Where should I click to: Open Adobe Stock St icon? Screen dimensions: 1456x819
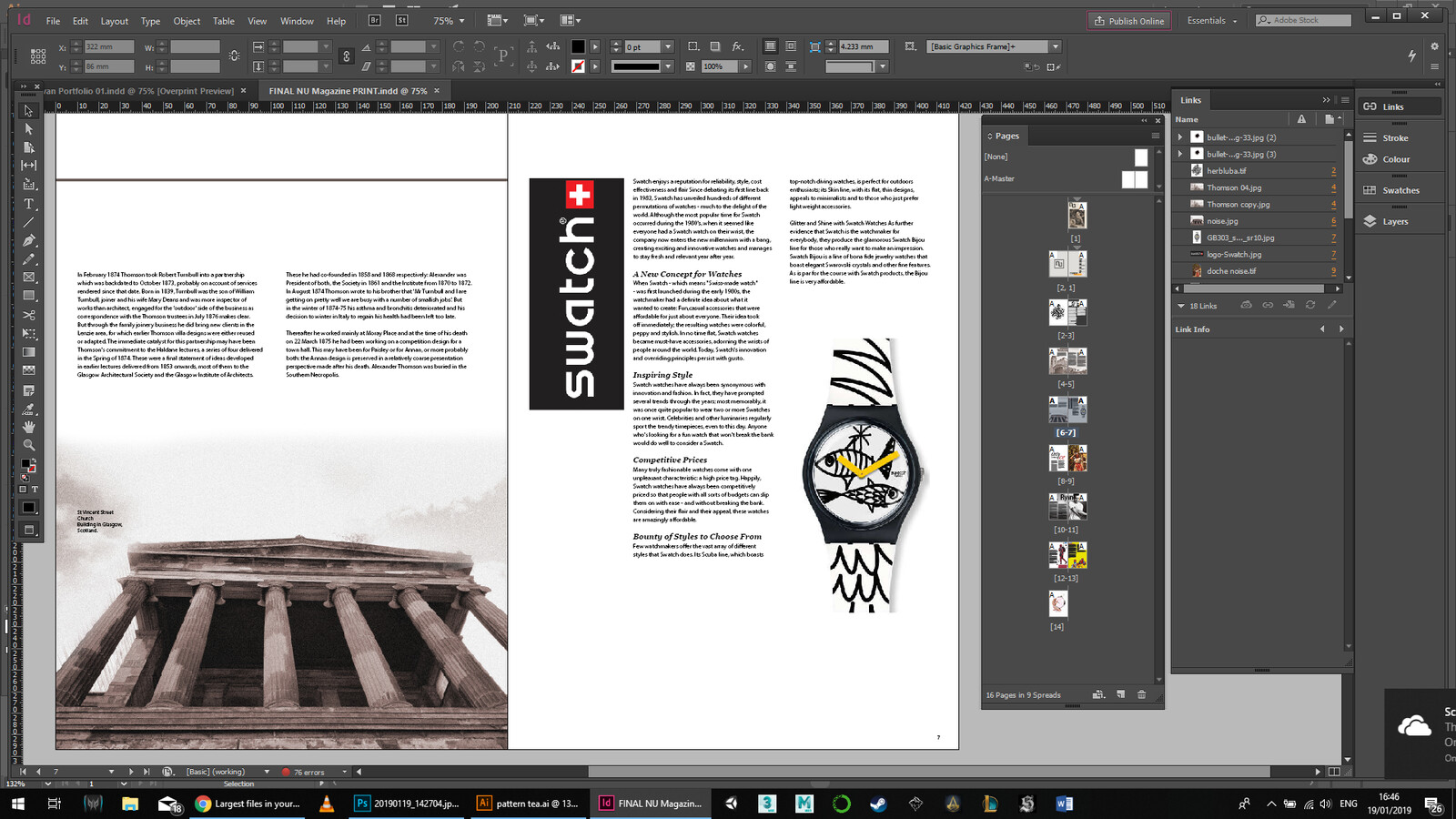(402, 20)
